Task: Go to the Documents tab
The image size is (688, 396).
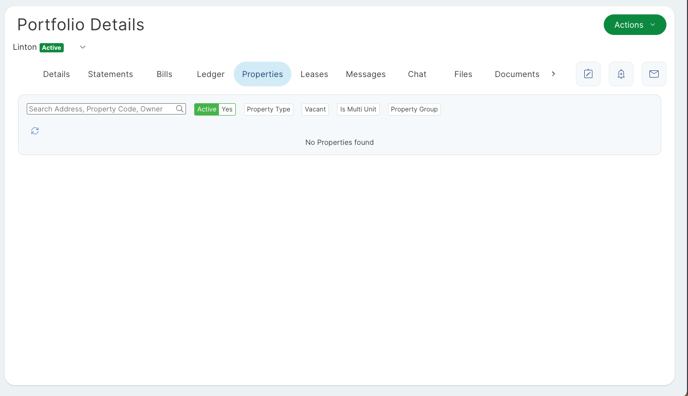Action: [x=517, y=74]
